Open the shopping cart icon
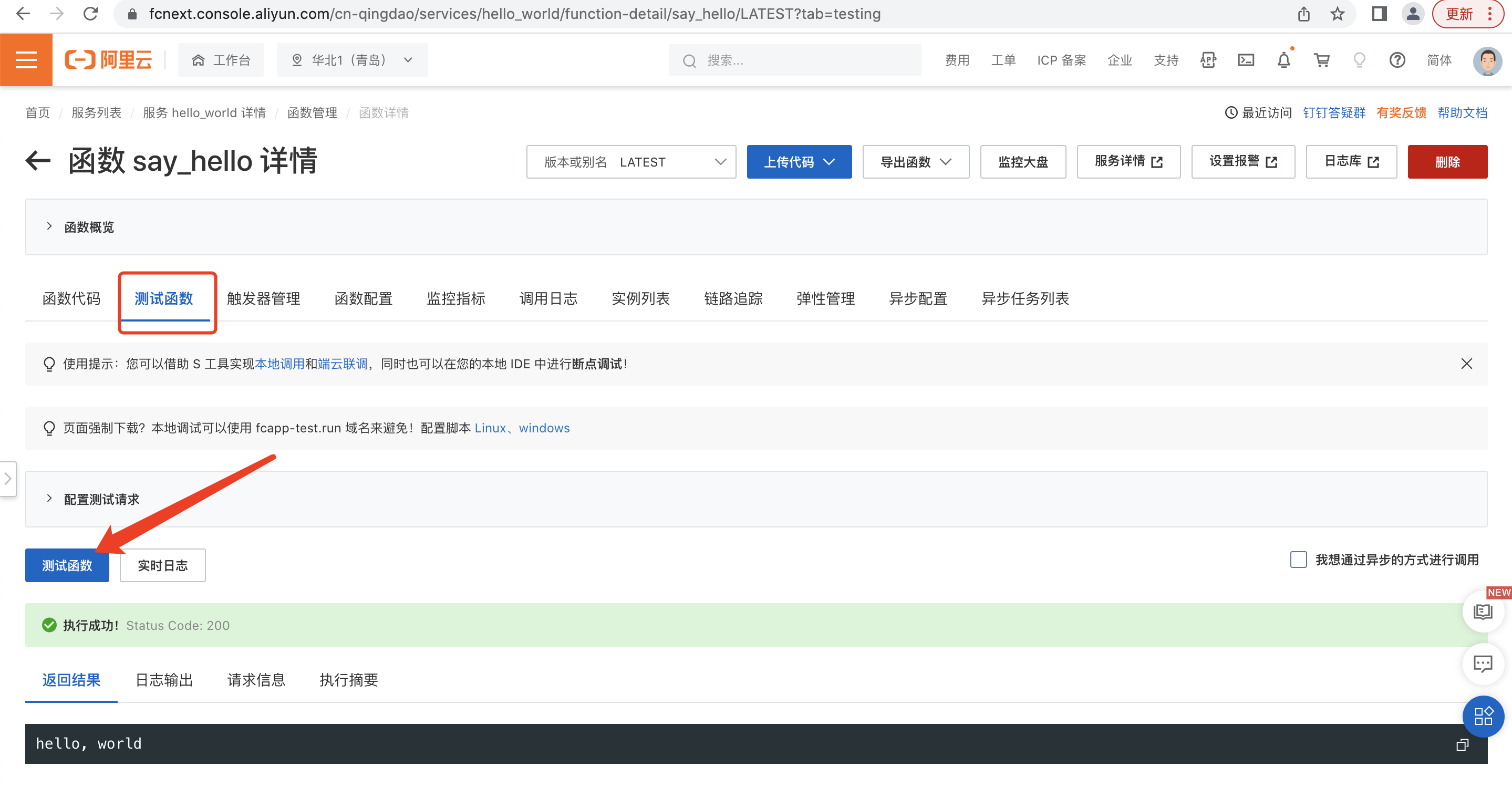1512x787 pixels. coord(1321,60)
